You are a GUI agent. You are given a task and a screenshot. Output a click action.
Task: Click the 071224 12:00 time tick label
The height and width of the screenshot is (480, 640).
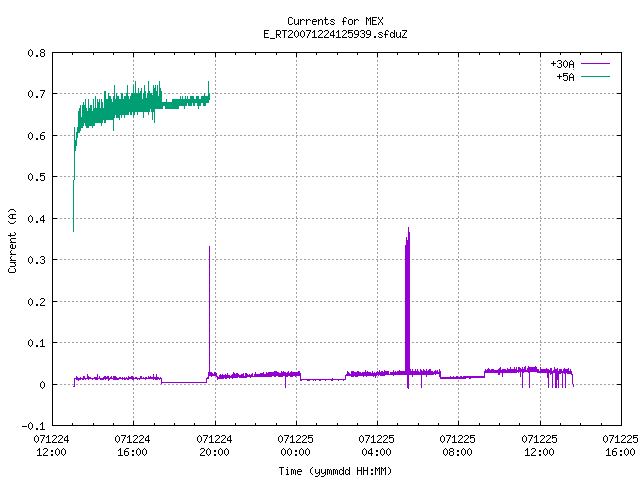point(51,446)
